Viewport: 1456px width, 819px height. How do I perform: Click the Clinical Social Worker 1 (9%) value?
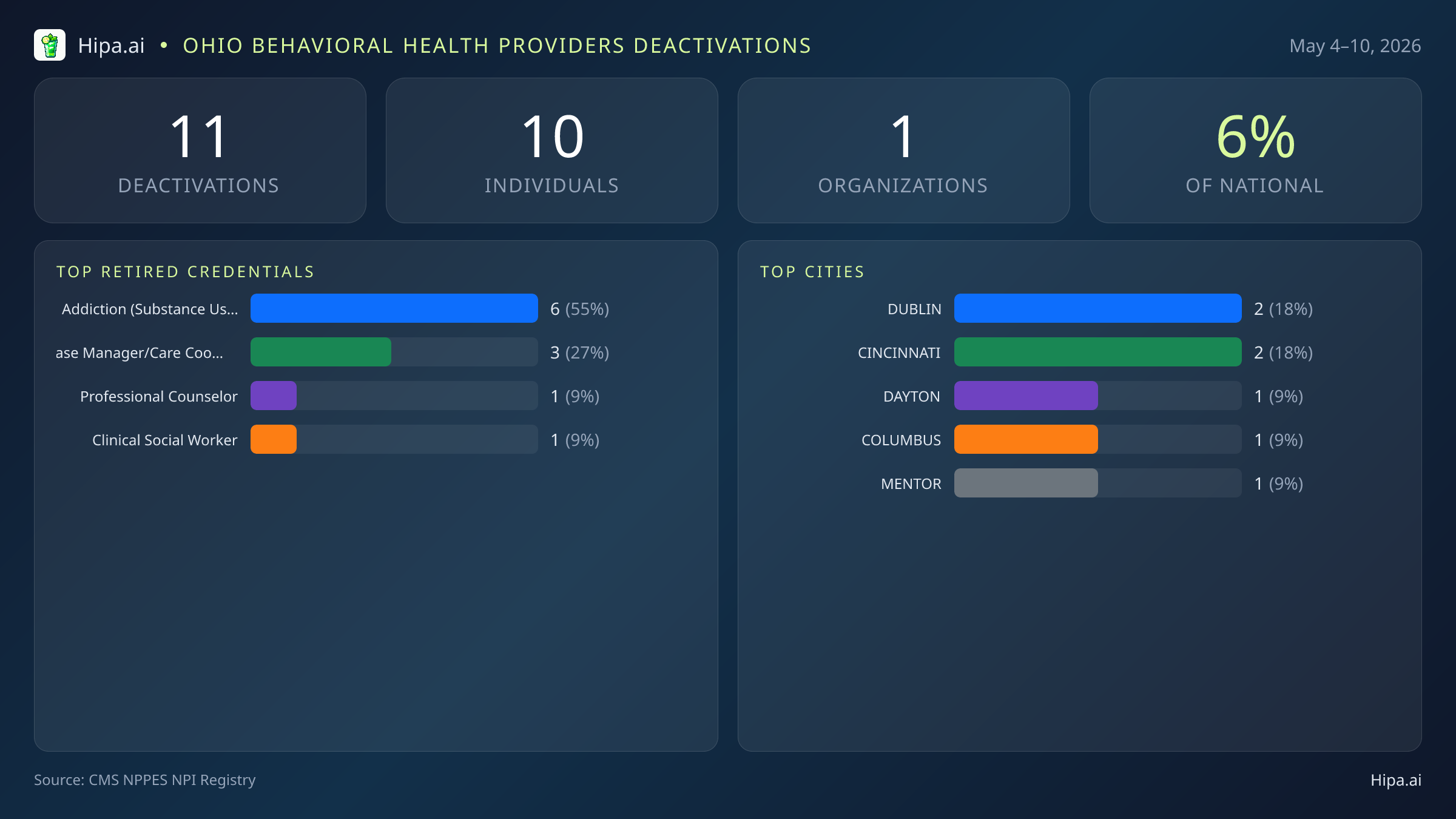575,440
